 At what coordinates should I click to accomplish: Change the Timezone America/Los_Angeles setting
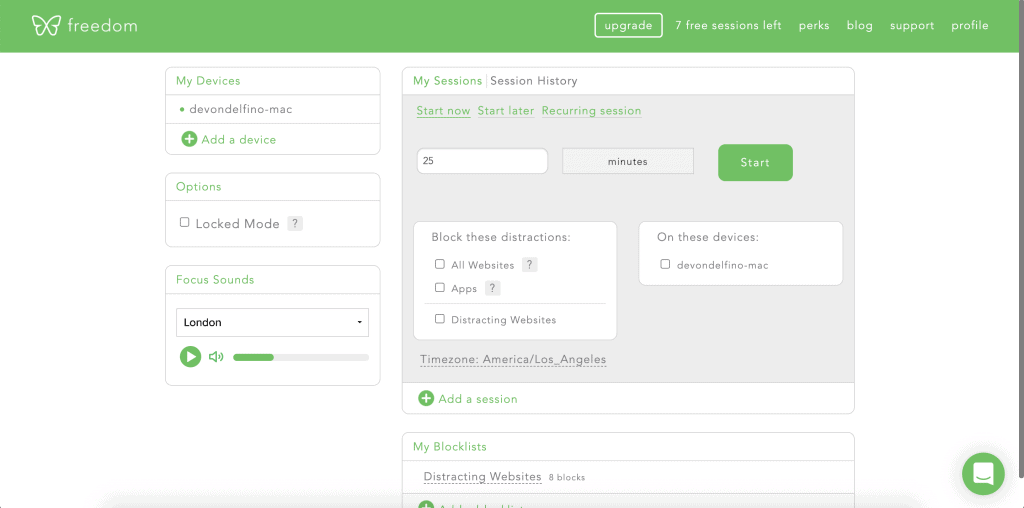(513, 360)
